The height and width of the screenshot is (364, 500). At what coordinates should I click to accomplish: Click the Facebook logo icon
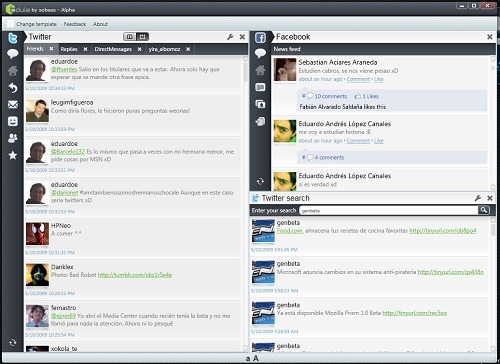tap(260, 37)
